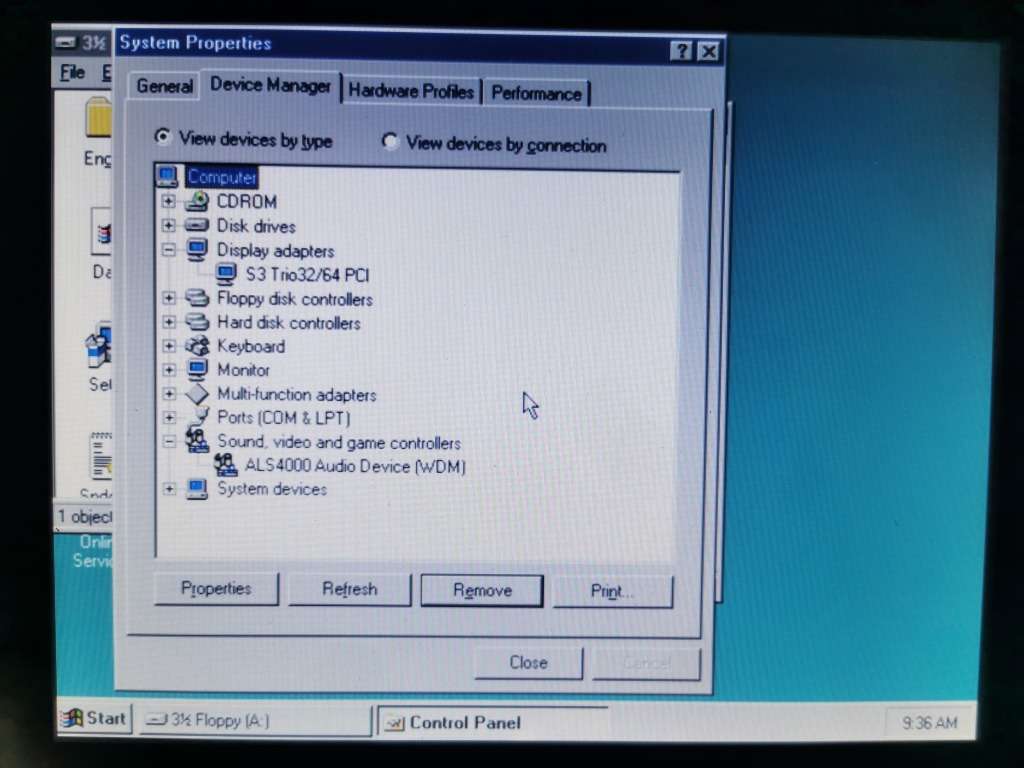Select the Computer icon at tree top

166,177
